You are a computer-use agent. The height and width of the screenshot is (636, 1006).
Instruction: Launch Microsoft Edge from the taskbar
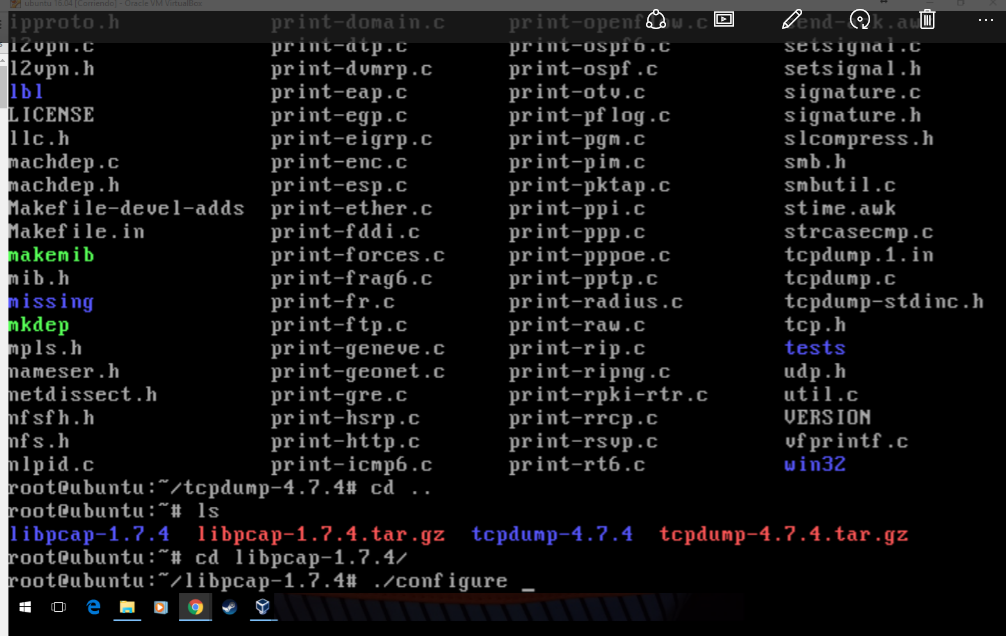point(93,606)
